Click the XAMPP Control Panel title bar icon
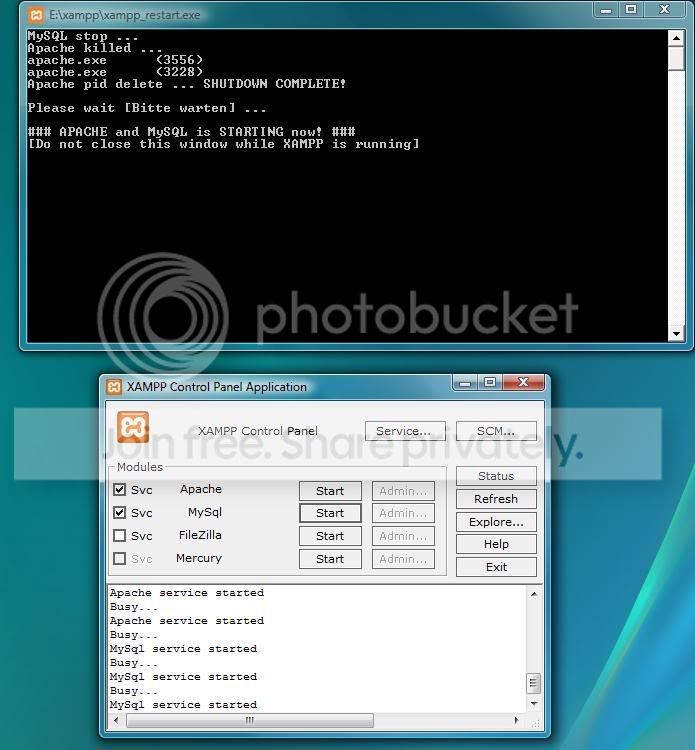695x750 pixels. 114,386
